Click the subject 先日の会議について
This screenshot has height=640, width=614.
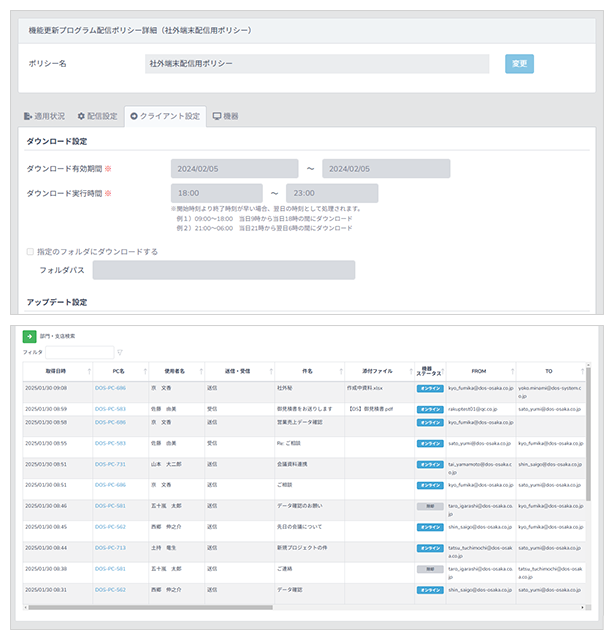pyautogui.click(x=299, y=527)
